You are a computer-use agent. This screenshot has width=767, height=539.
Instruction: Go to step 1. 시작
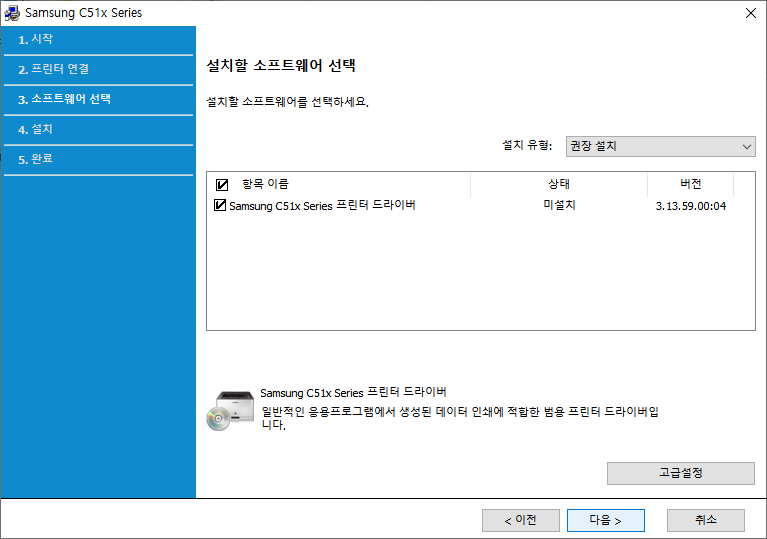click(36, 39)
